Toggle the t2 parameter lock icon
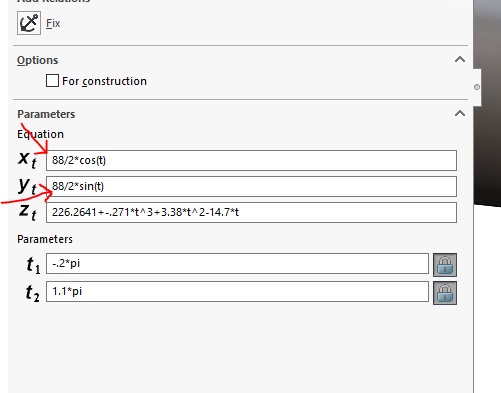Image resolution: width=501 pixels, height=393 pixels. [x=445, y=293]
